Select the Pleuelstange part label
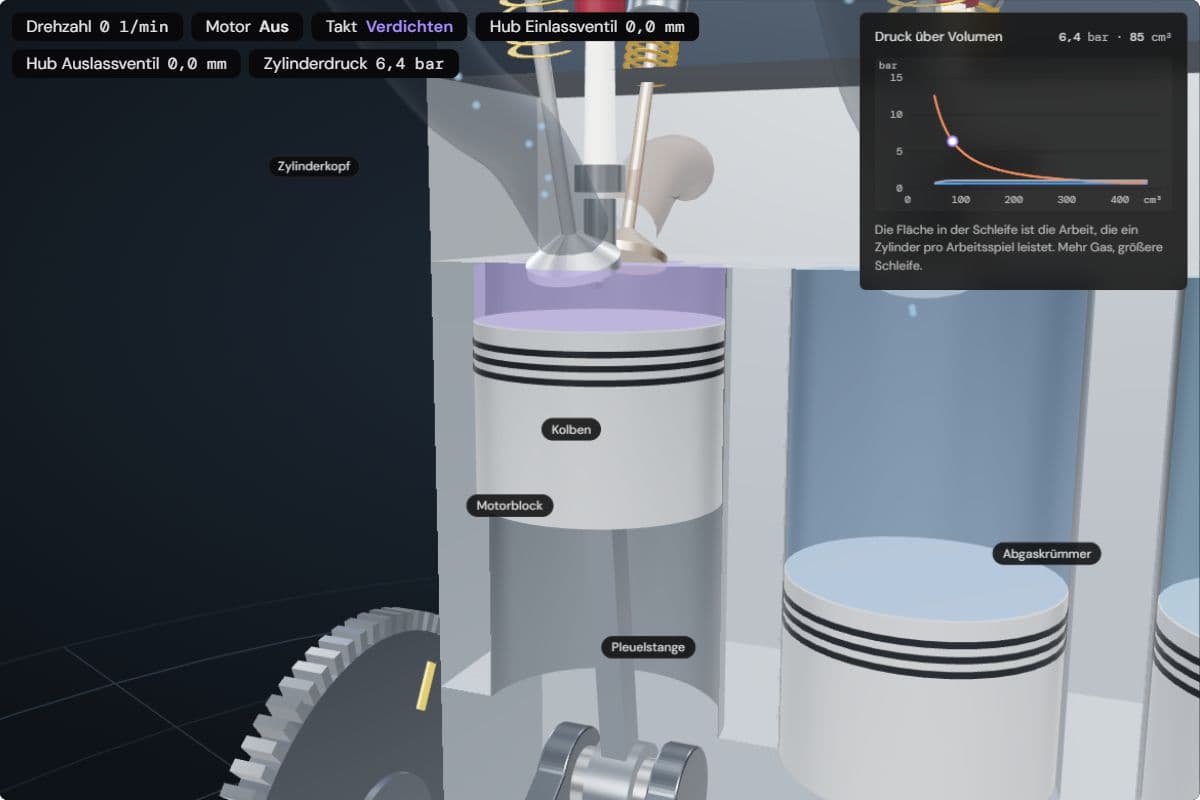This screenshot has height=800, width=1200. click(x=648, y=647)
